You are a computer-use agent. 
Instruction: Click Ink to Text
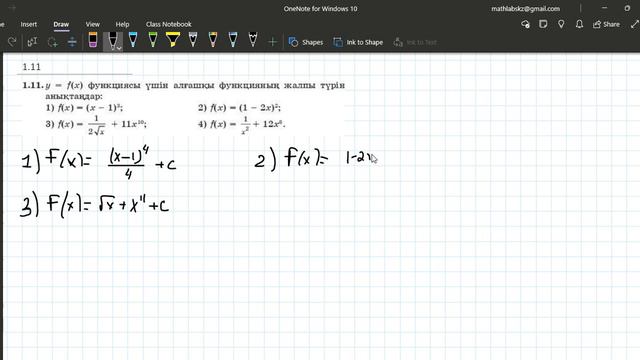[x=415, y=42]
